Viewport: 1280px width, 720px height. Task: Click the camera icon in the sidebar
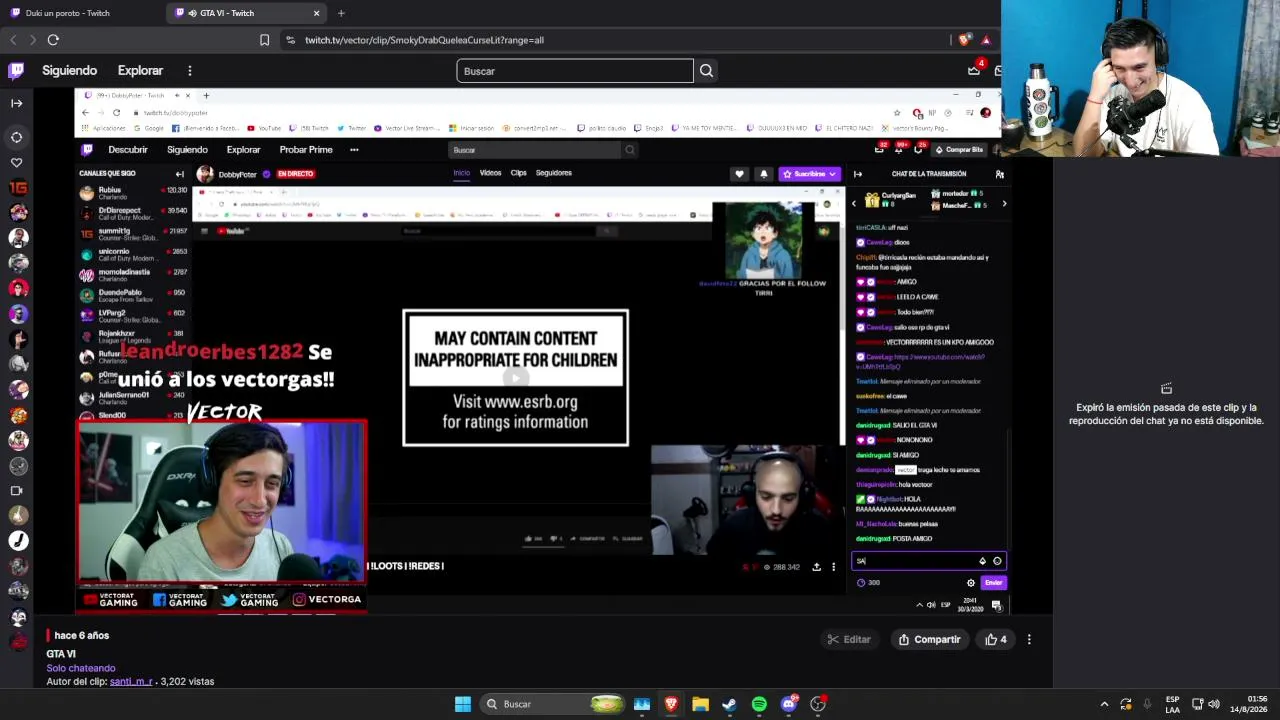point(17,491)
